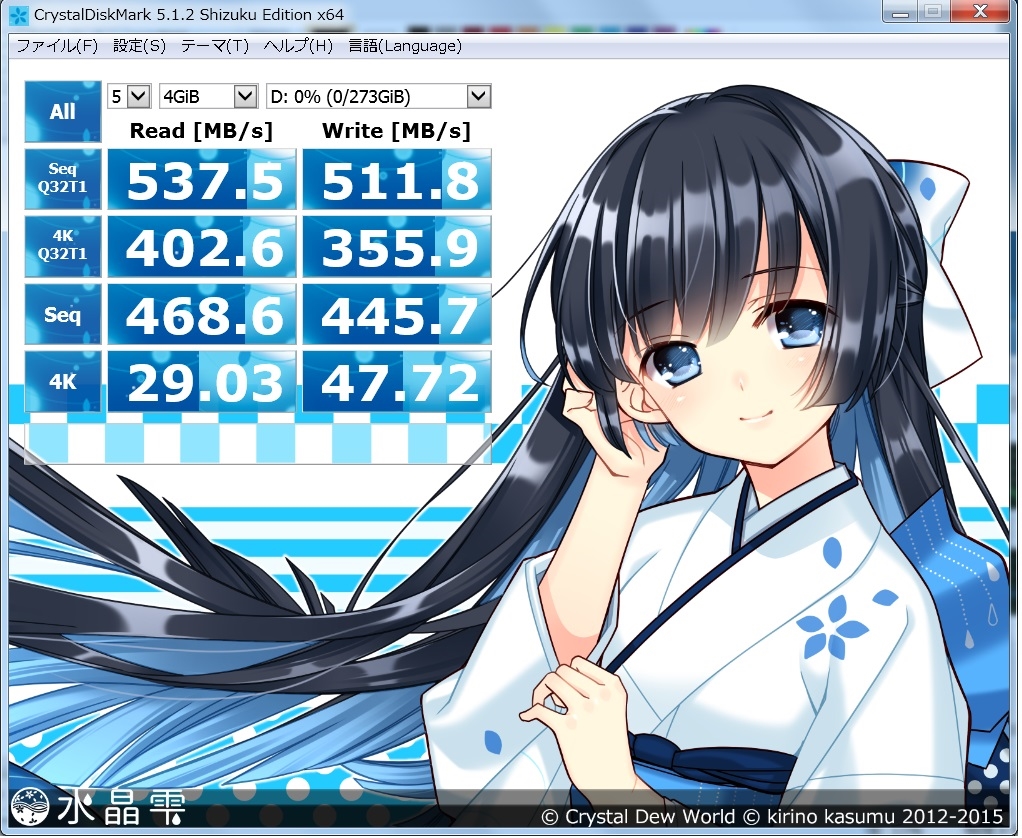Open the 言語(Language) menu
Screen dimensions: 1022x838
tap(405, 46)
